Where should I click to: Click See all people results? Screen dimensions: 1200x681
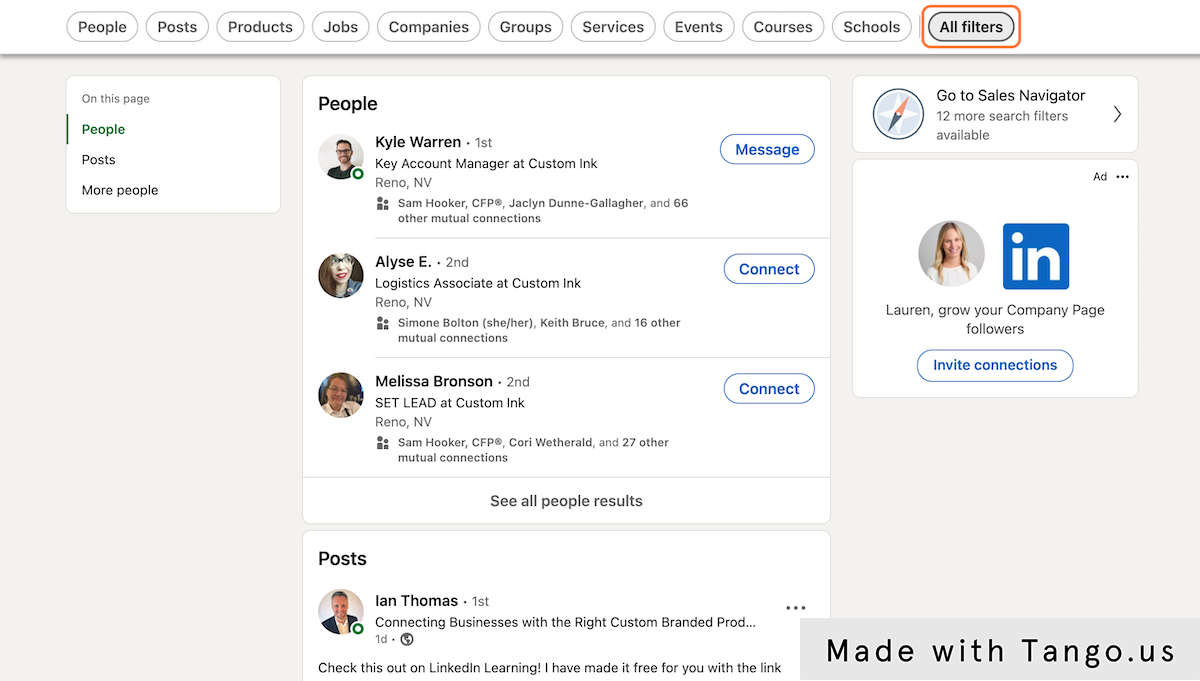click(x=566, y=501)
